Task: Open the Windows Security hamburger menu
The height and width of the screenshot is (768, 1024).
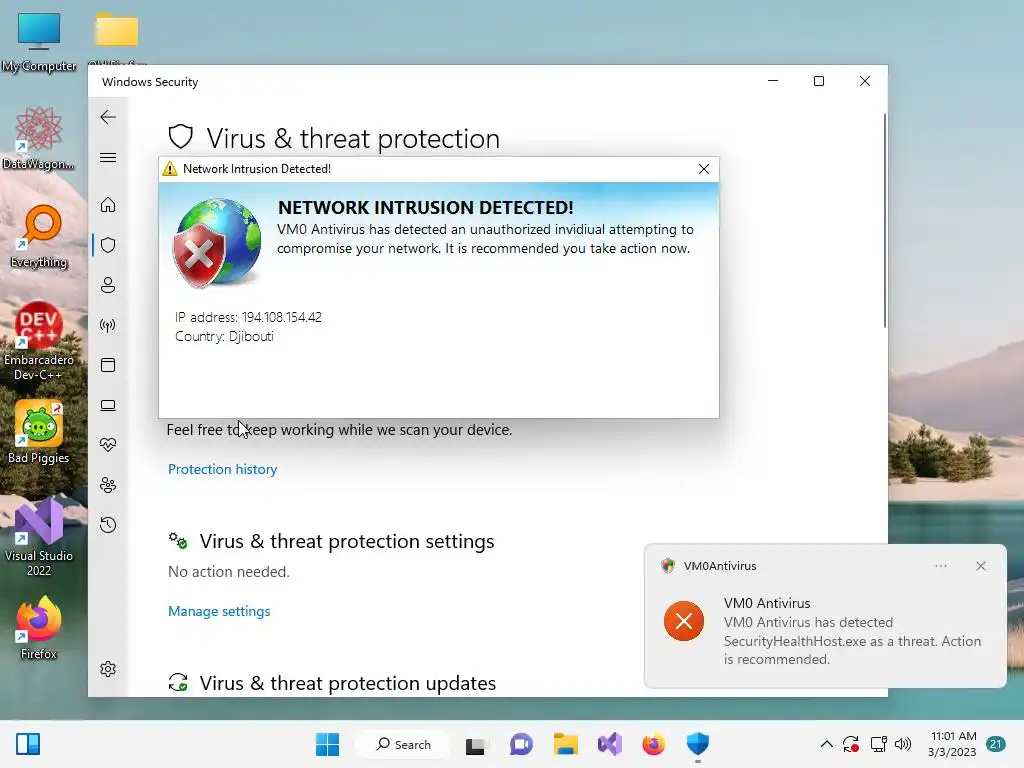Action: (108, 157)
